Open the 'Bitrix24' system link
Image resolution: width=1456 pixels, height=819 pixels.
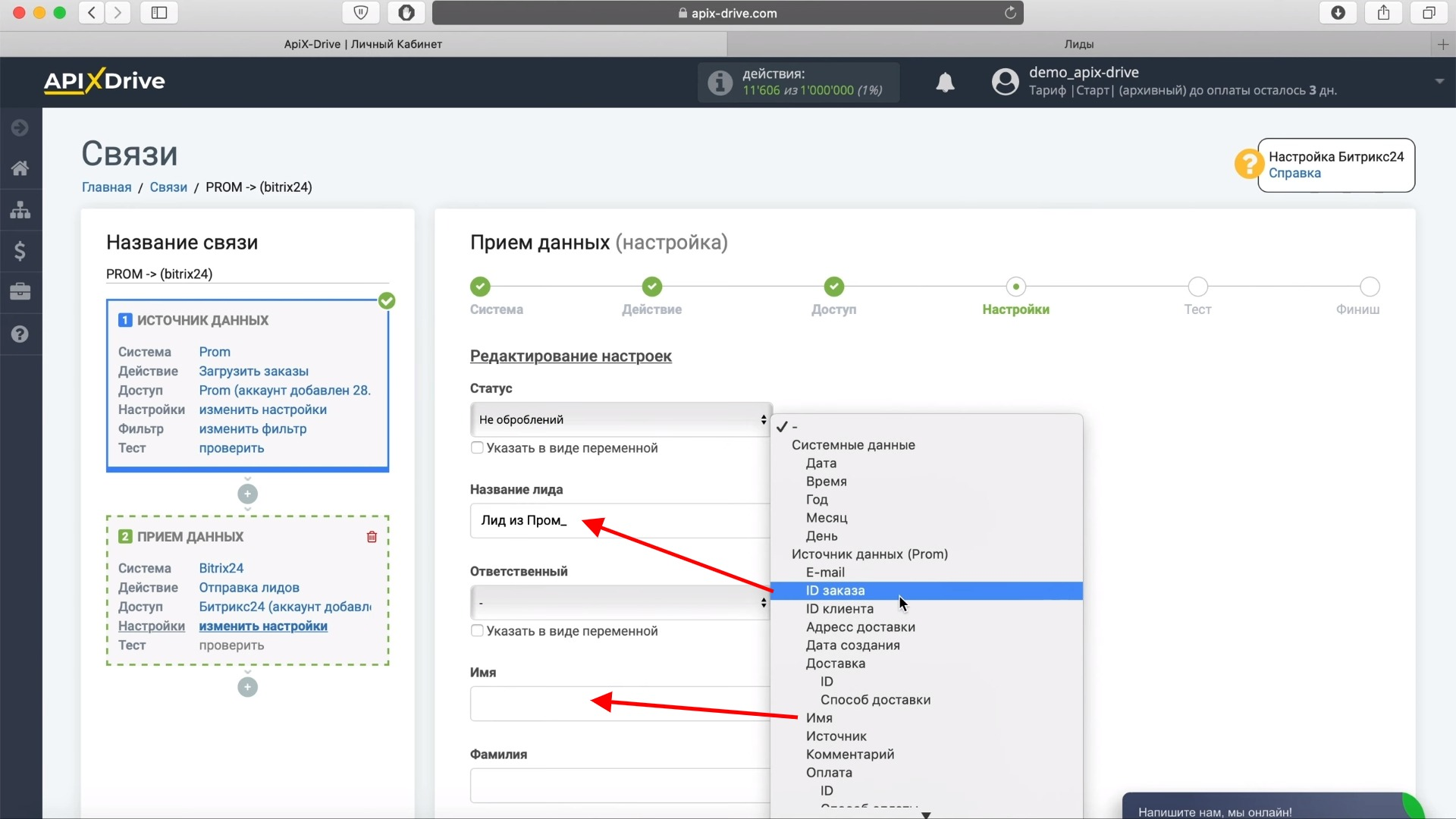coord(221,569)
